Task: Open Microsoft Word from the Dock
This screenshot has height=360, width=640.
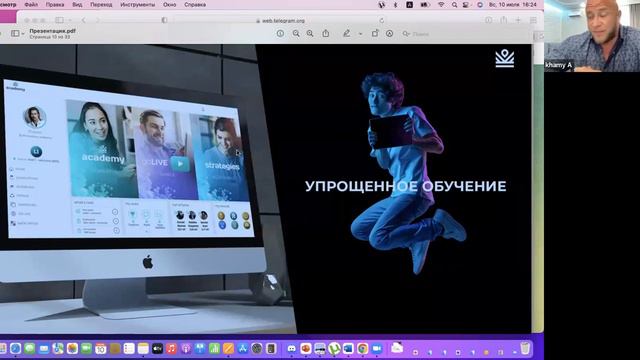Action: [348, 349]
